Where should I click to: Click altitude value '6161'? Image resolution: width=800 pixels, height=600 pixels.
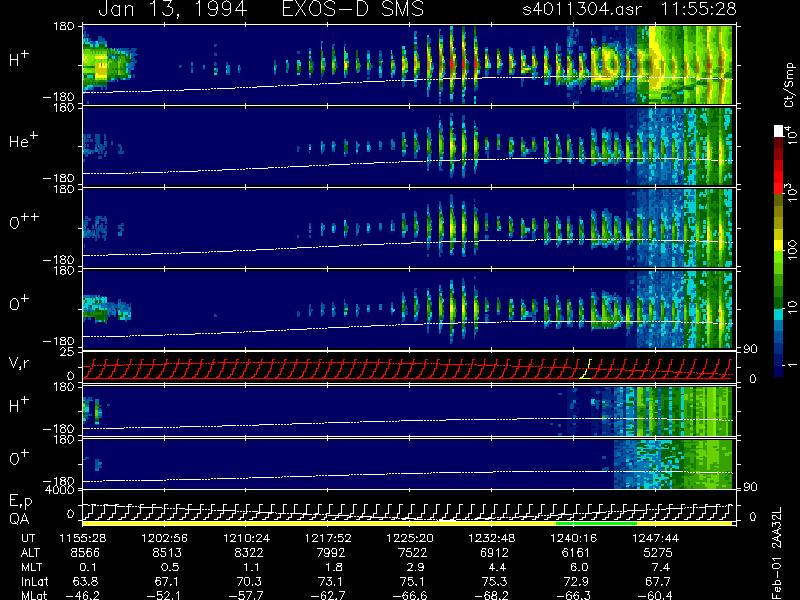click(x=576, y=553)
